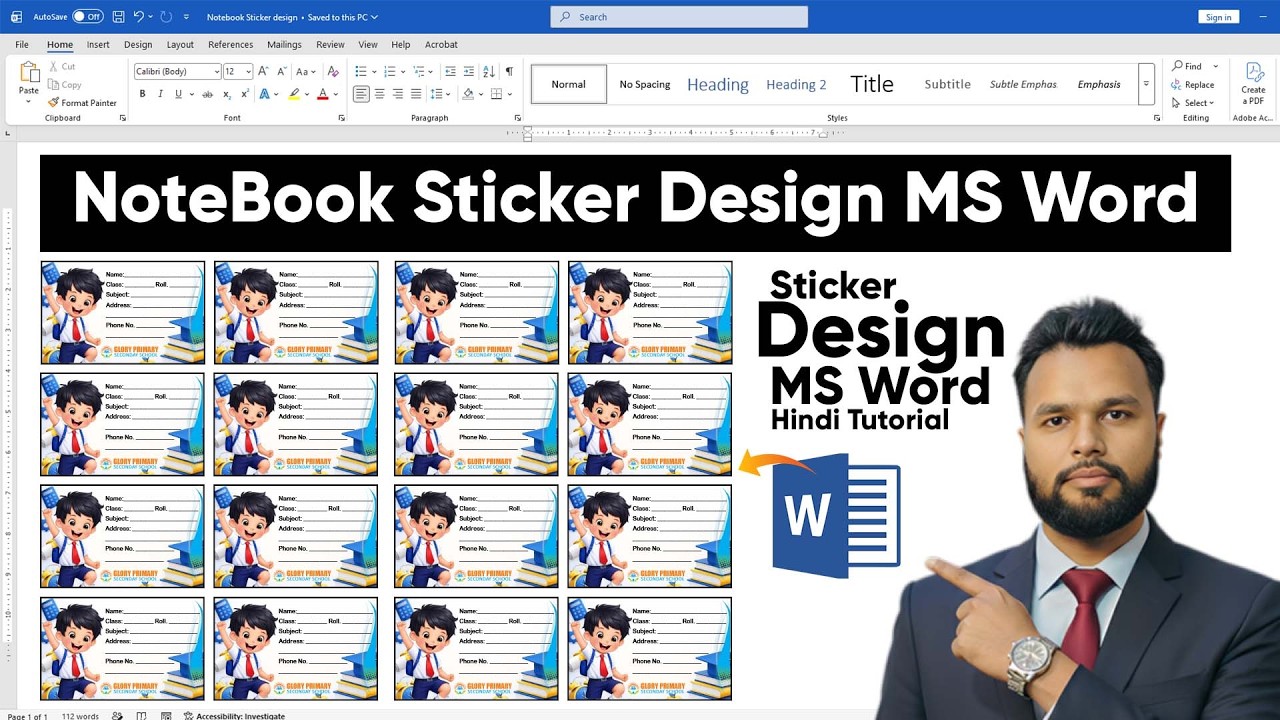Apply subscript formatting
This screenshot has width=1280, height=720.
[x=228, y=94]
